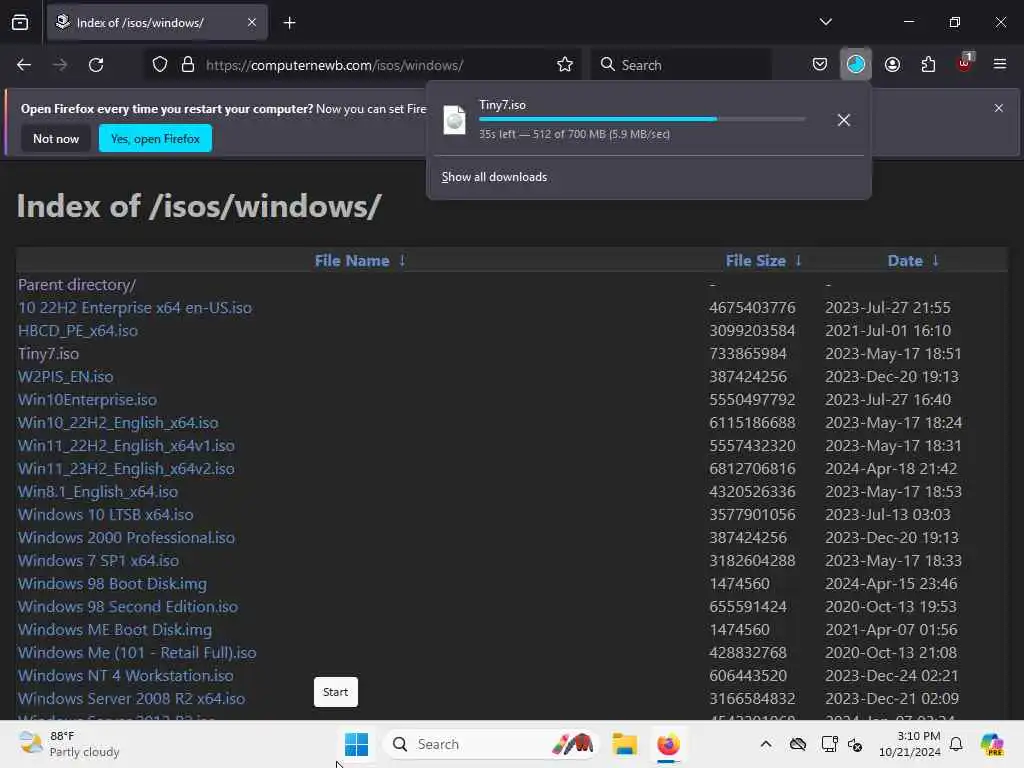The height and width of the screenshot is (768, 1024).
Task: Open the Firefox View icon
Action: pos(20,23)
